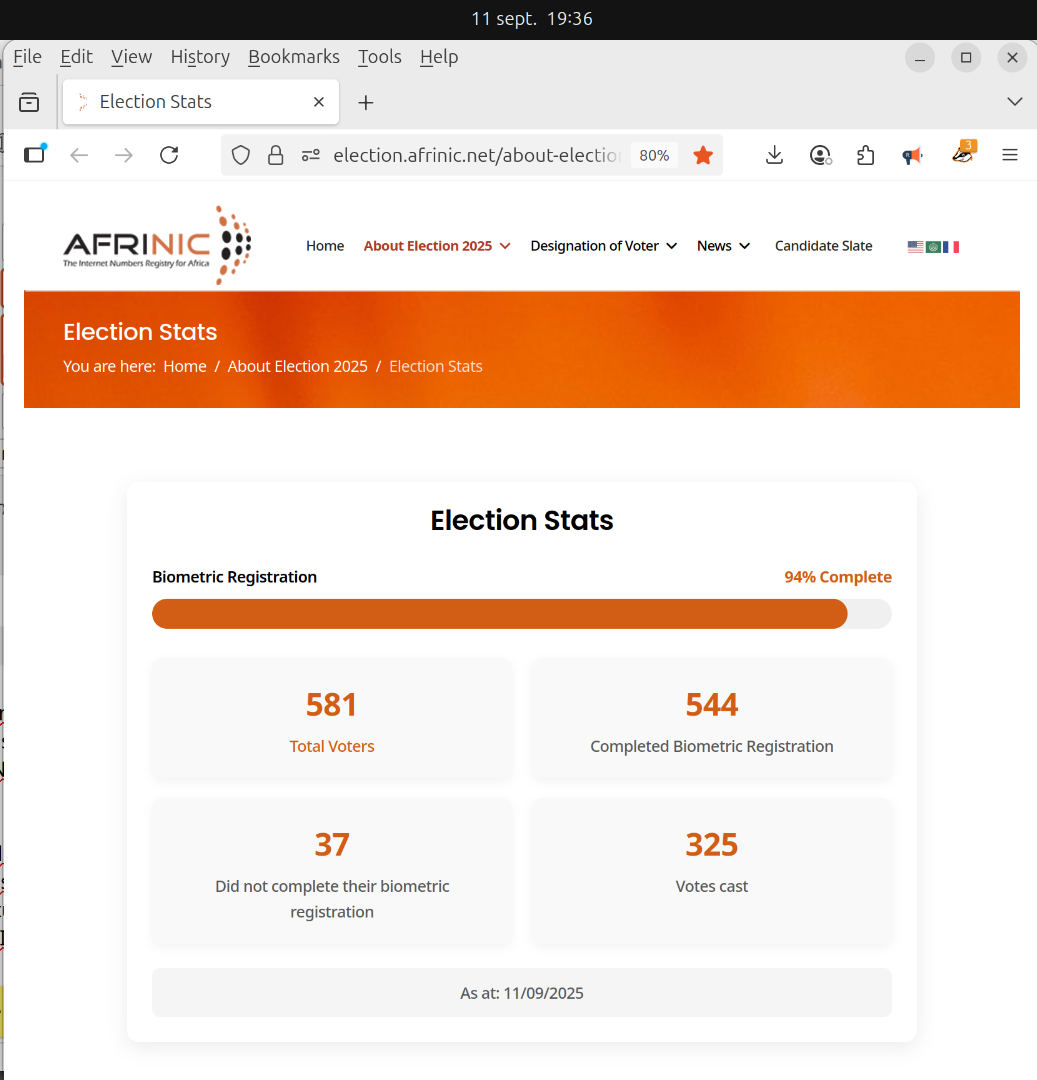Image resolution: width=1037 pixels, height=1080 pixels.
Task: Go back with the left arrow
Action: pyautogui.click(x=79, y=155)
